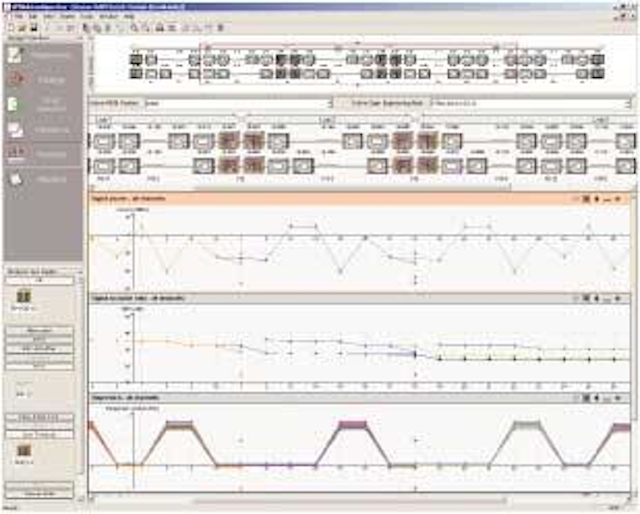The image size is (640, 514).
Task: Select the pencil-and-paper design step icon
Action: click(x=15, y=55)
